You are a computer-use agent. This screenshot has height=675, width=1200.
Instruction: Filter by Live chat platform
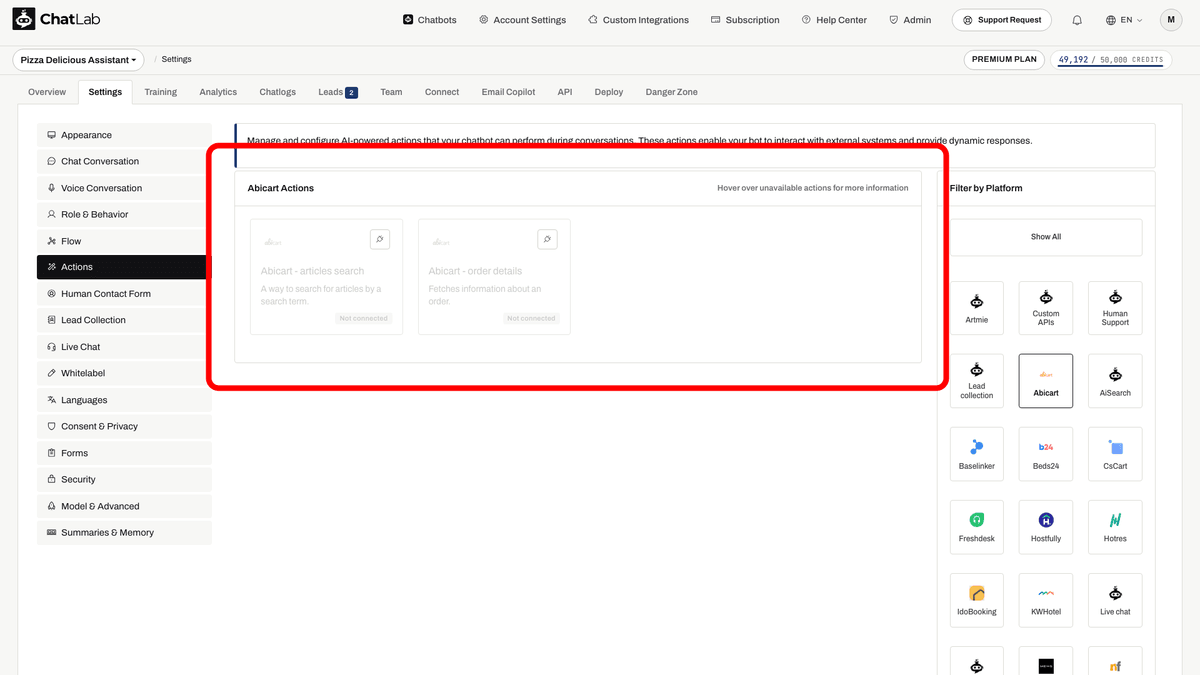tap(1115, 600)
